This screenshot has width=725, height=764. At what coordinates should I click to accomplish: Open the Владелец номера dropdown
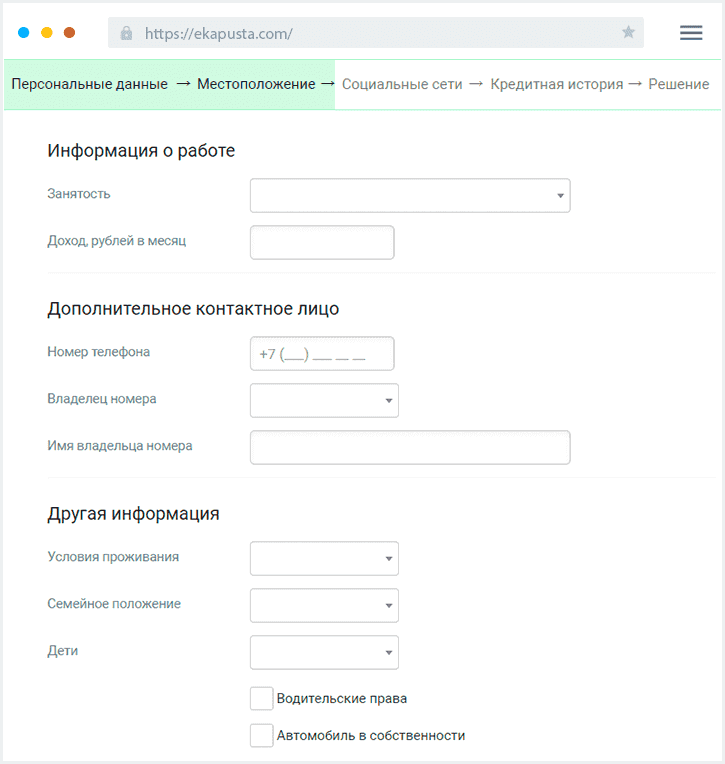coord(324,401)
